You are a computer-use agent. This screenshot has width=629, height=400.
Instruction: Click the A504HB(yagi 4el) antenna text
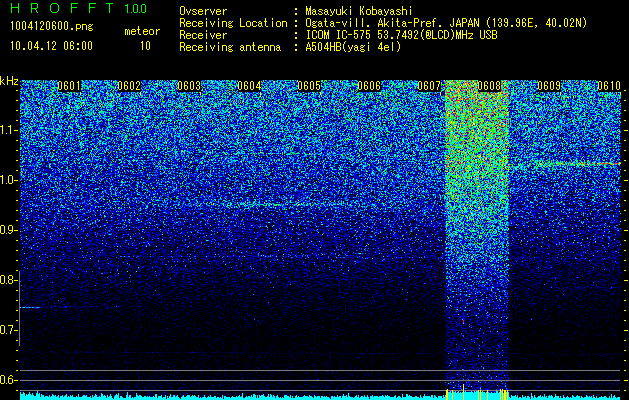tap(353, 47)
